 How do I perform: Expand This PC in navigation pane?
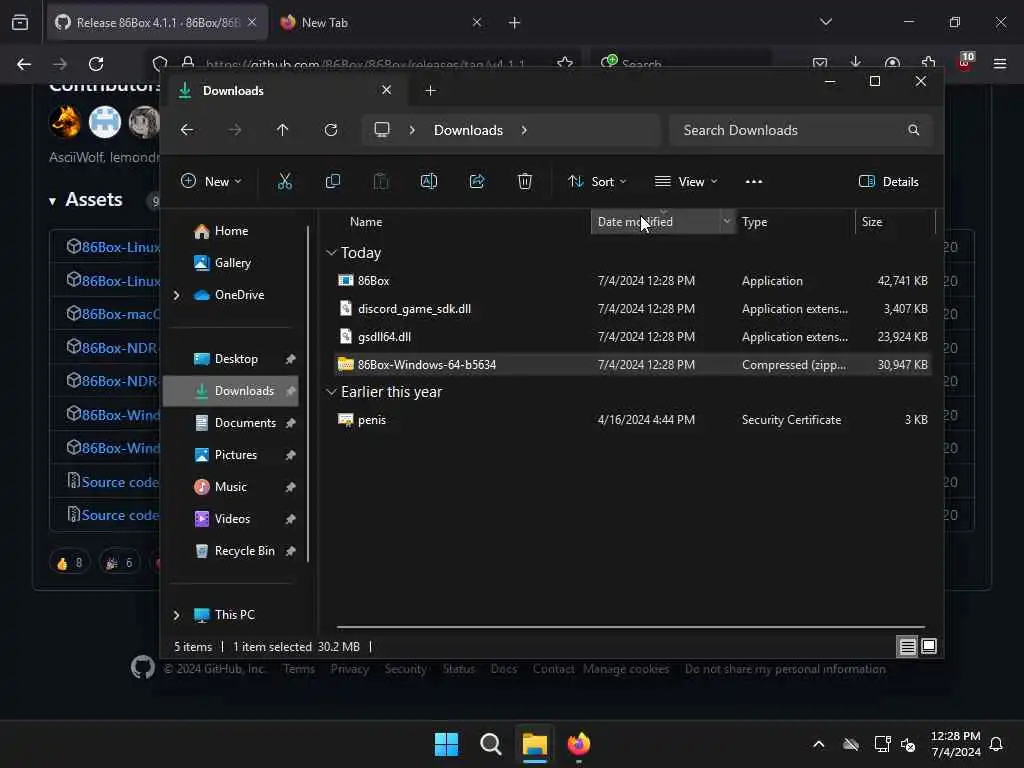176,615
